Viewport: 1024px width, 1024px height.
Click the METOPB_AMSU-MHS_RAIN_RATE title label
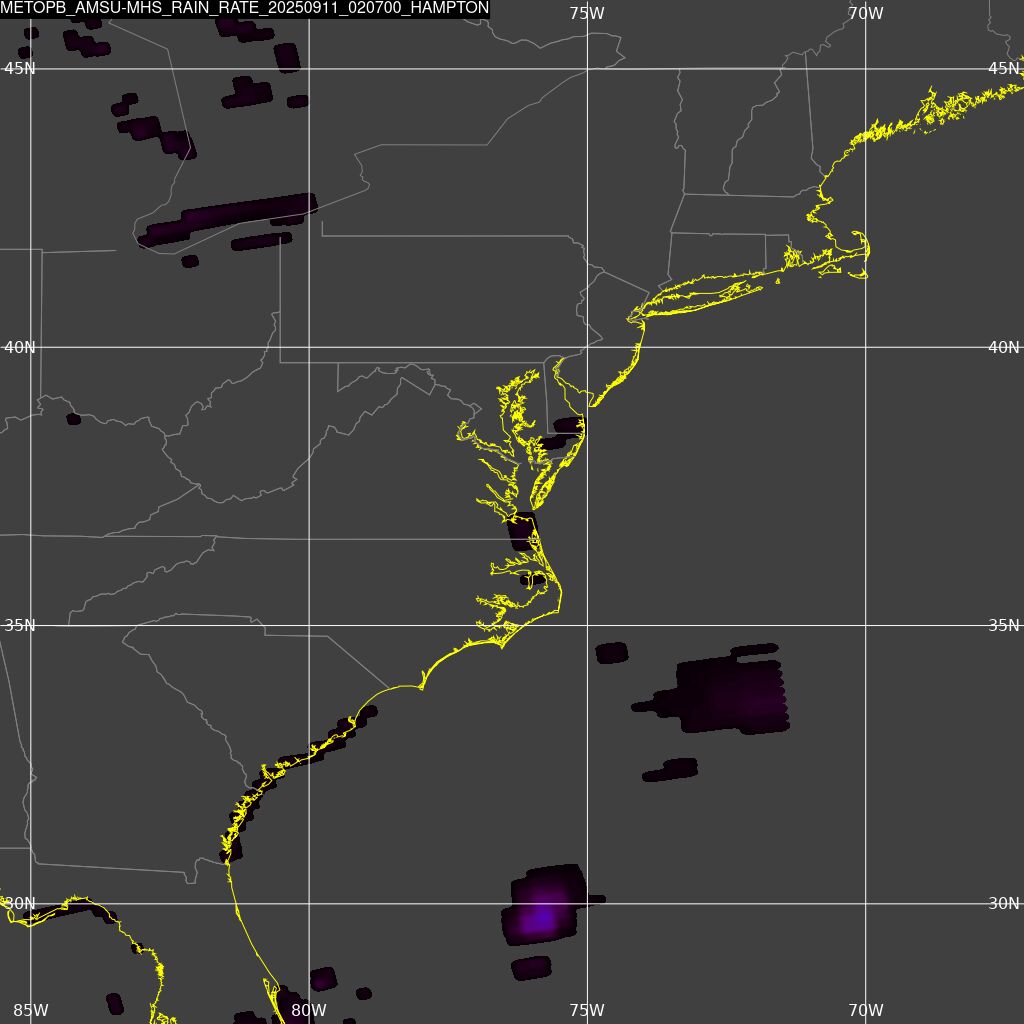[245, 8]
